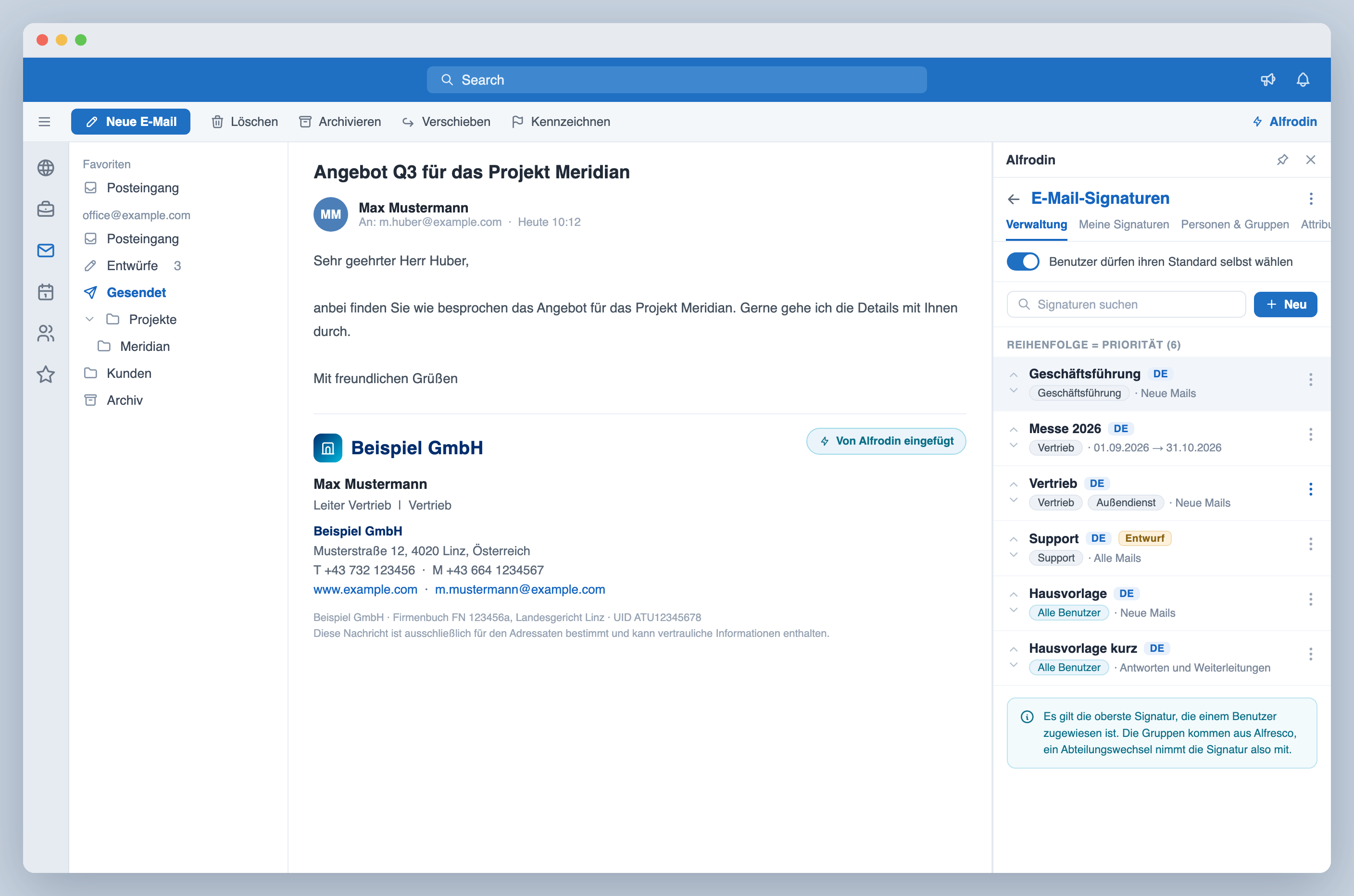
Task: Click Kennzeichnen in the toolbar
Action: (x=561, y=122)
